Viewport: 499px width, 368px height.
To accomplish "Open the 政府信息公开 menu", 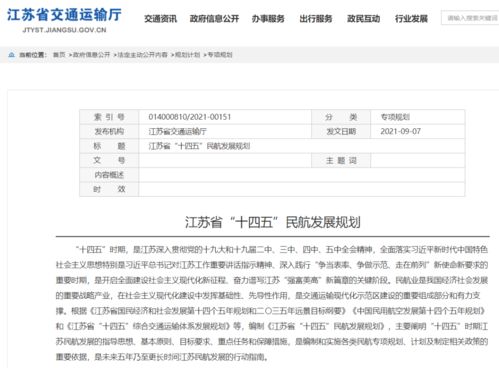I will (x=214, y=19).
